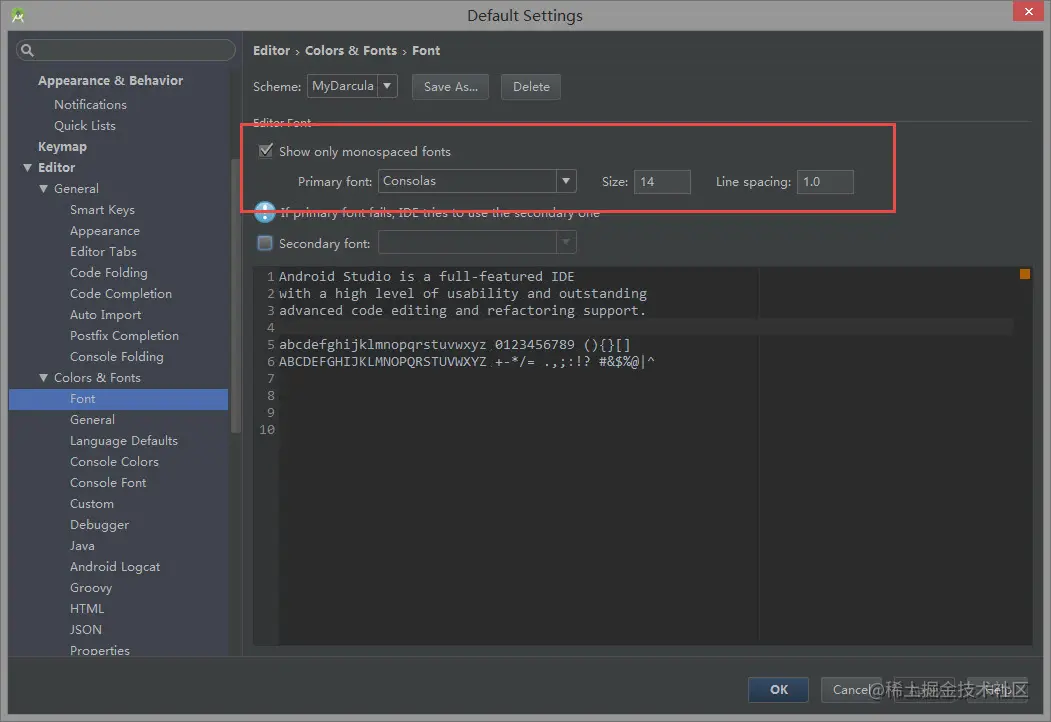Collapse the Editor tree node
This screenshot has width=1051, height=722.
(27, 168)
